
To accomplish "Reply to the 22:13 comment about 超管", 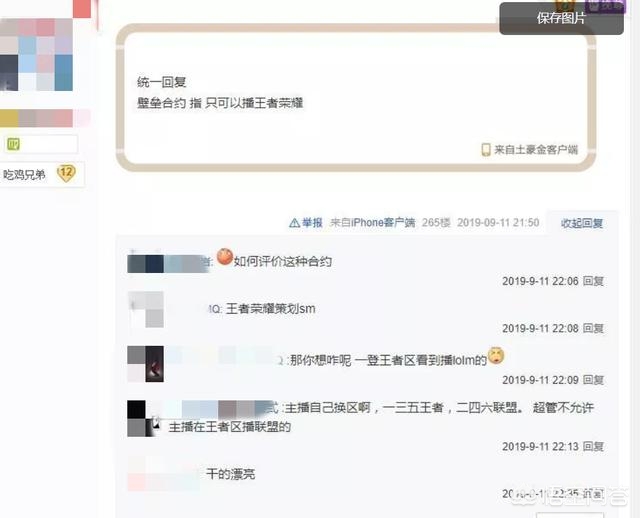I will click(593, 447).
